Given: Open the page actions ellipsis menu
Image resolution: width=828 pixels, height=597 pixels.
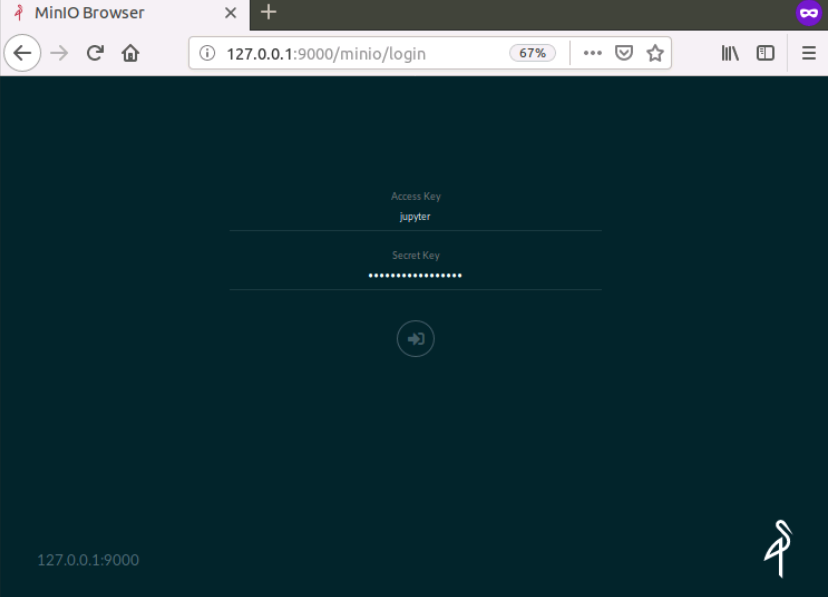Looking at the screenshot, I should (592, 53).
